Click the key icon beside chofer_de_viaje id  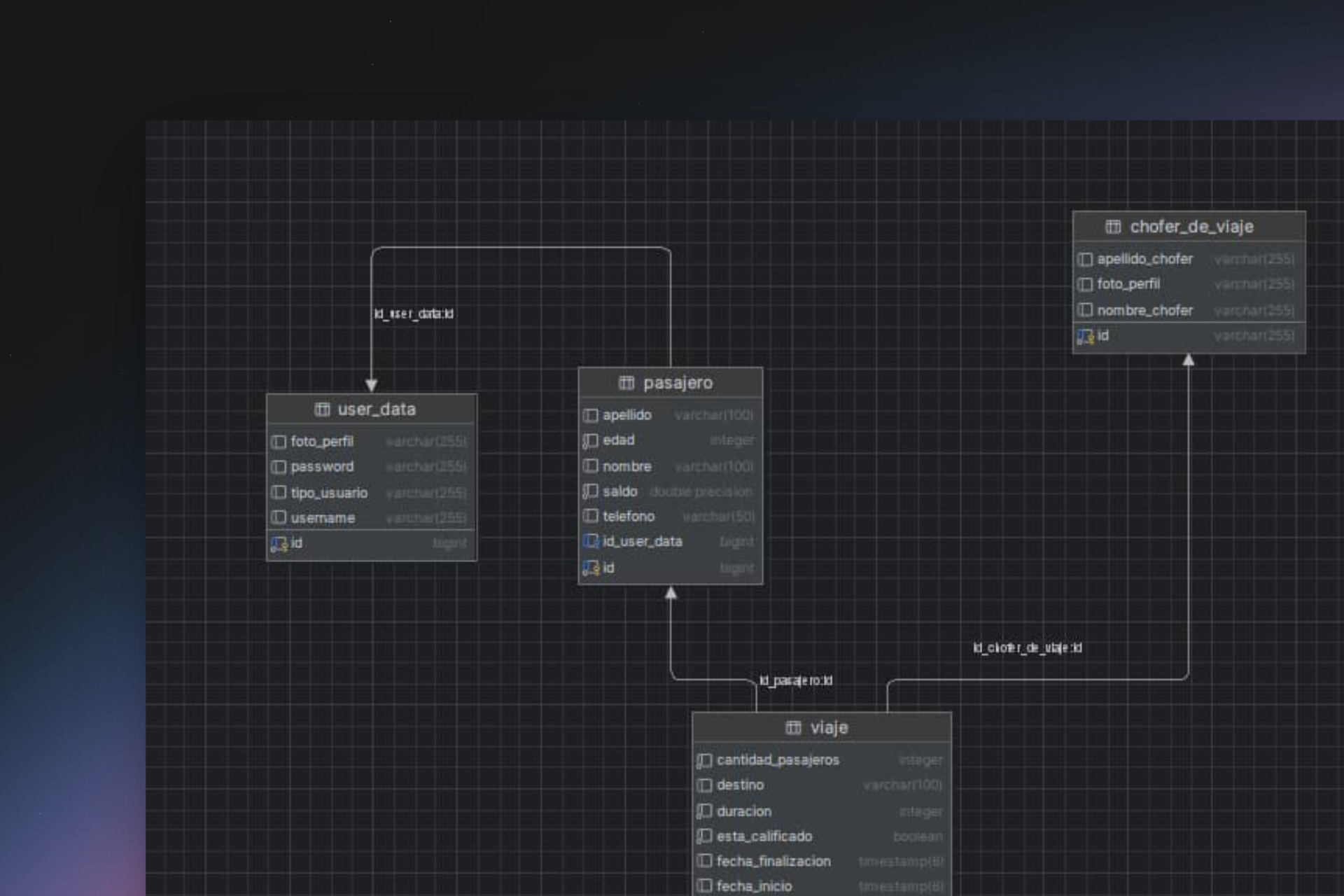click(1084, 336)
